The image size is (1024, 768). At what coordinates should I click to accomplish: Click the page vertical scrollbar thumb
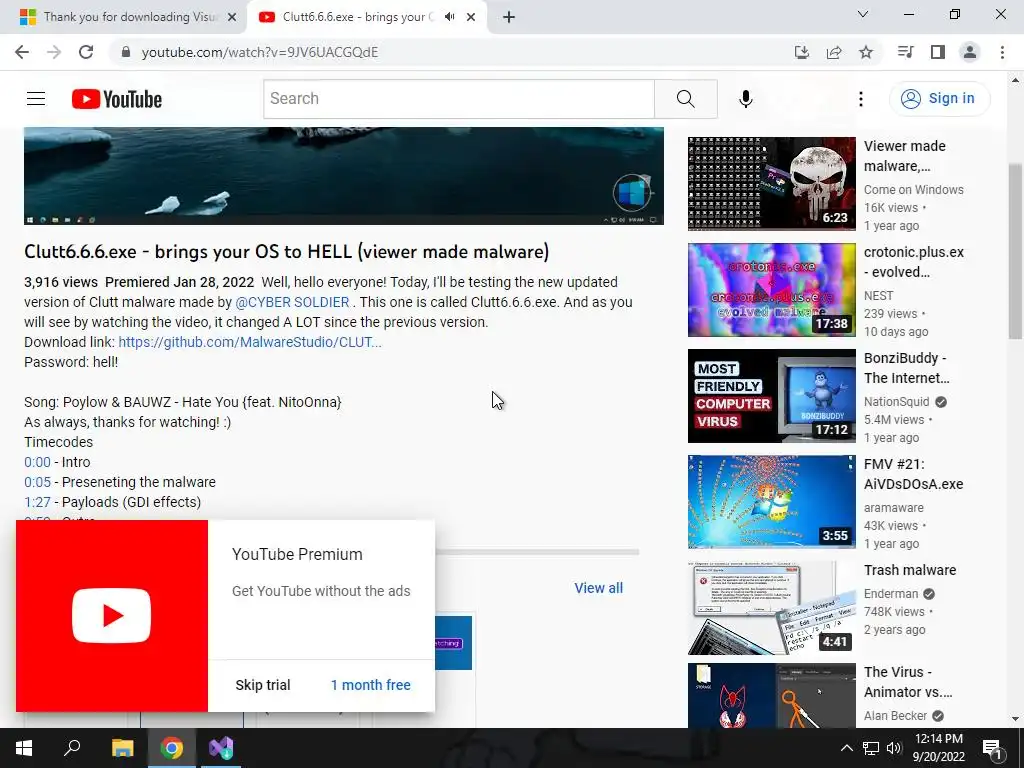tap(1016, 250)
